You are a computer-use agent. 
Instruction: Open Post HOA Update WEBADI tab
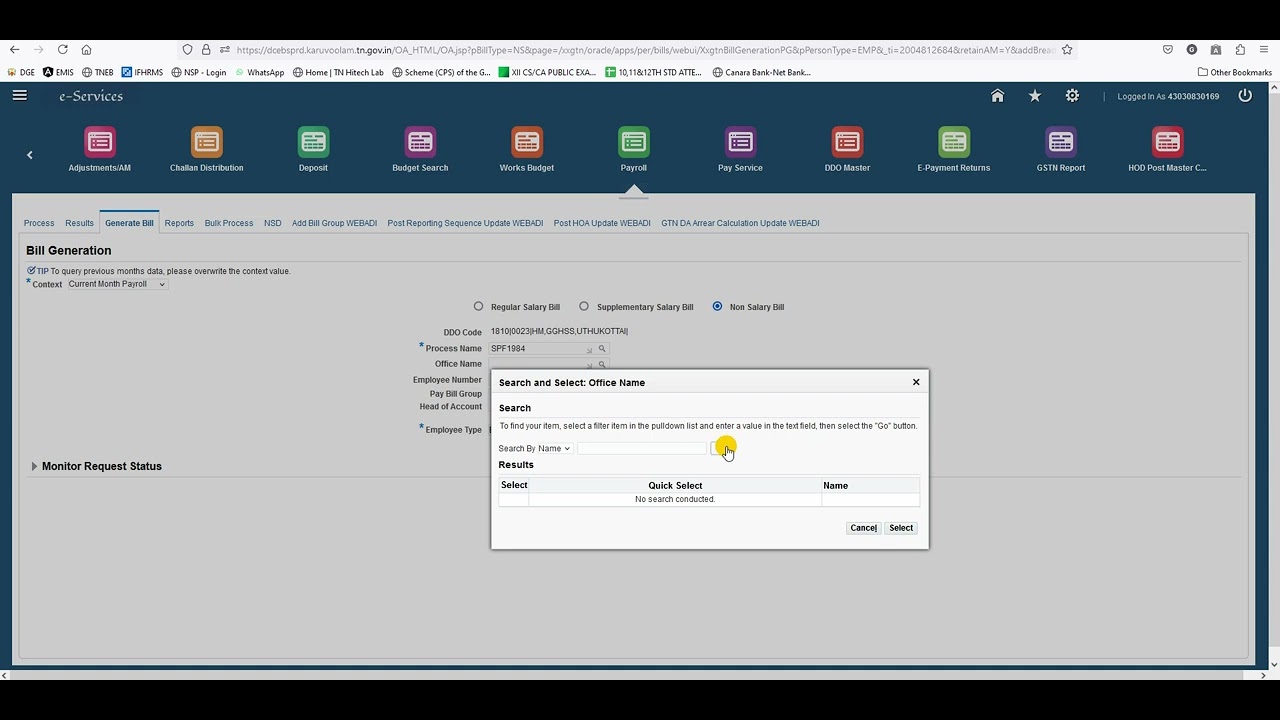coord(602,223)
